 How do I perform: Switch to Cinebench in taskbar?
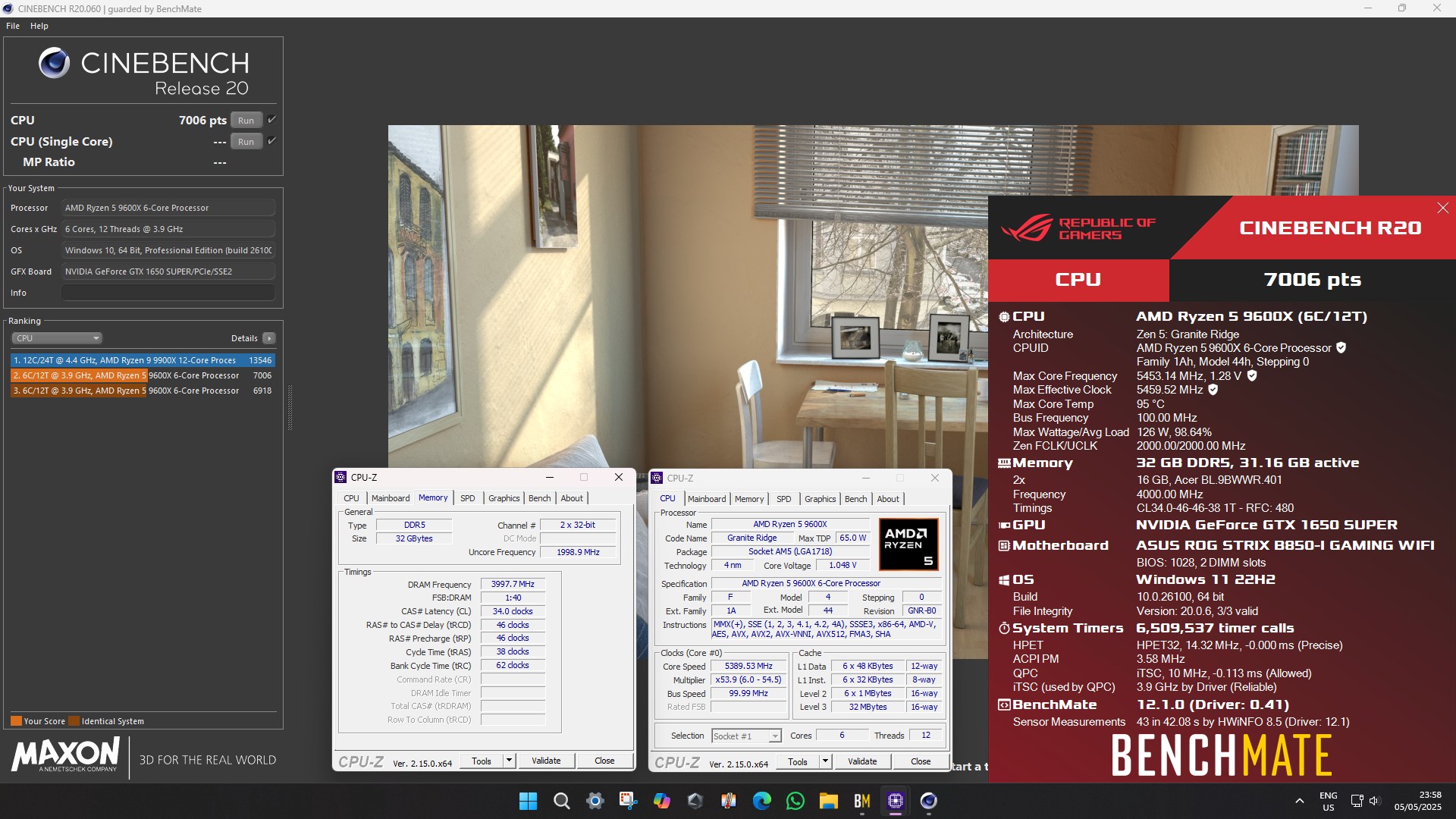pyautogui.click(x=928, y=801)
